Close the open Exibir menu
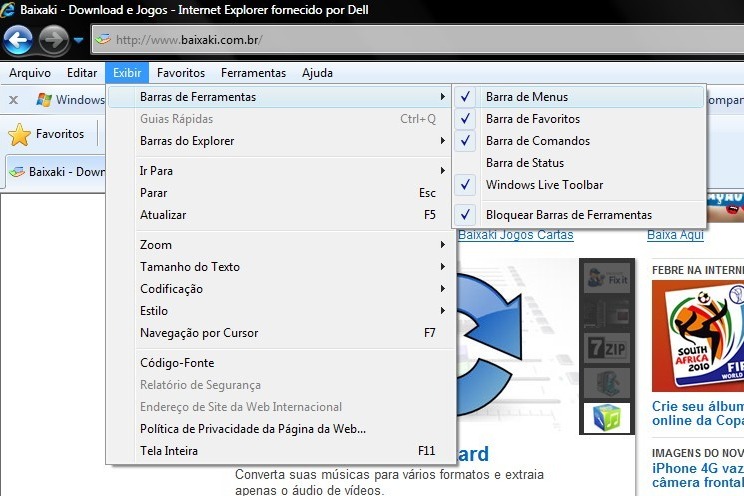This screenshot has height=496, width=744. pyautogui.click(x=127, y=73)
